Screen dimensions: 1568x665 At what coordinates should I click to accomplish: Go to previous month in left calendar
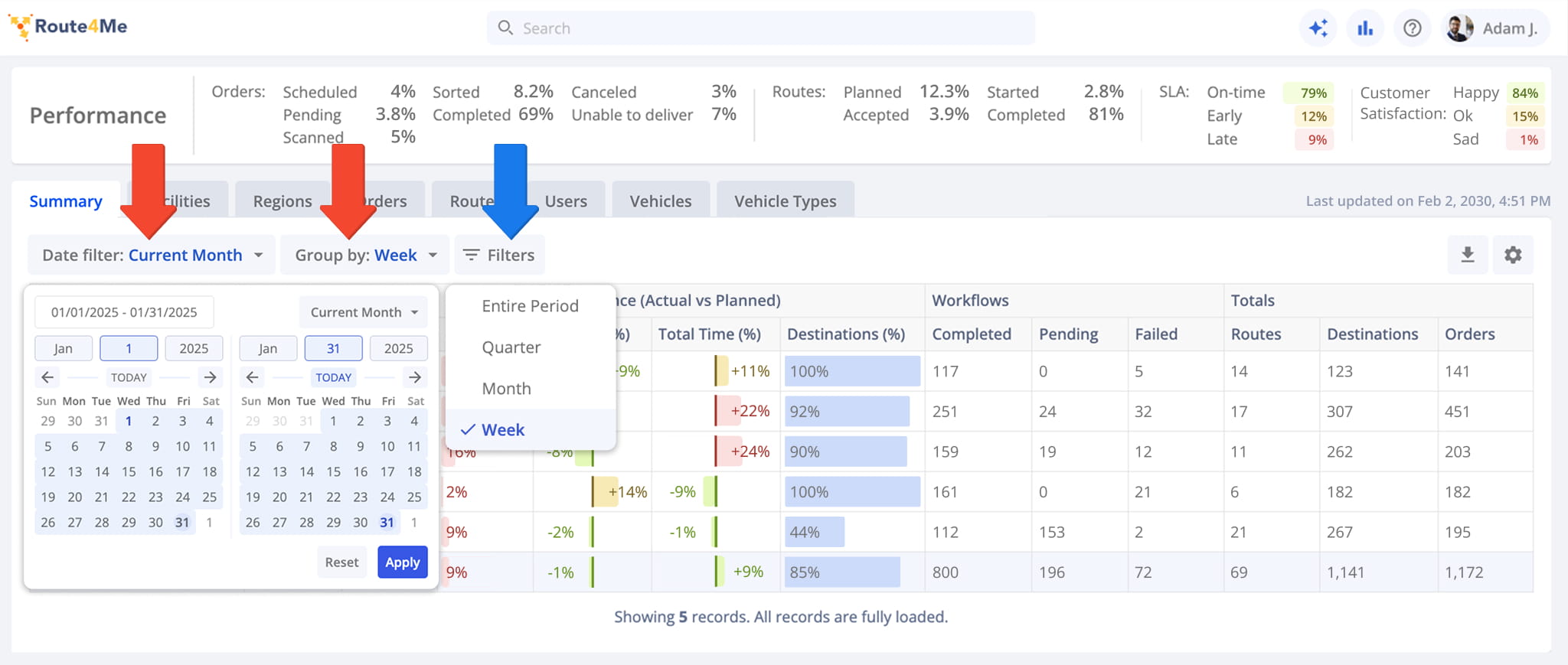[x=47, y=377]
